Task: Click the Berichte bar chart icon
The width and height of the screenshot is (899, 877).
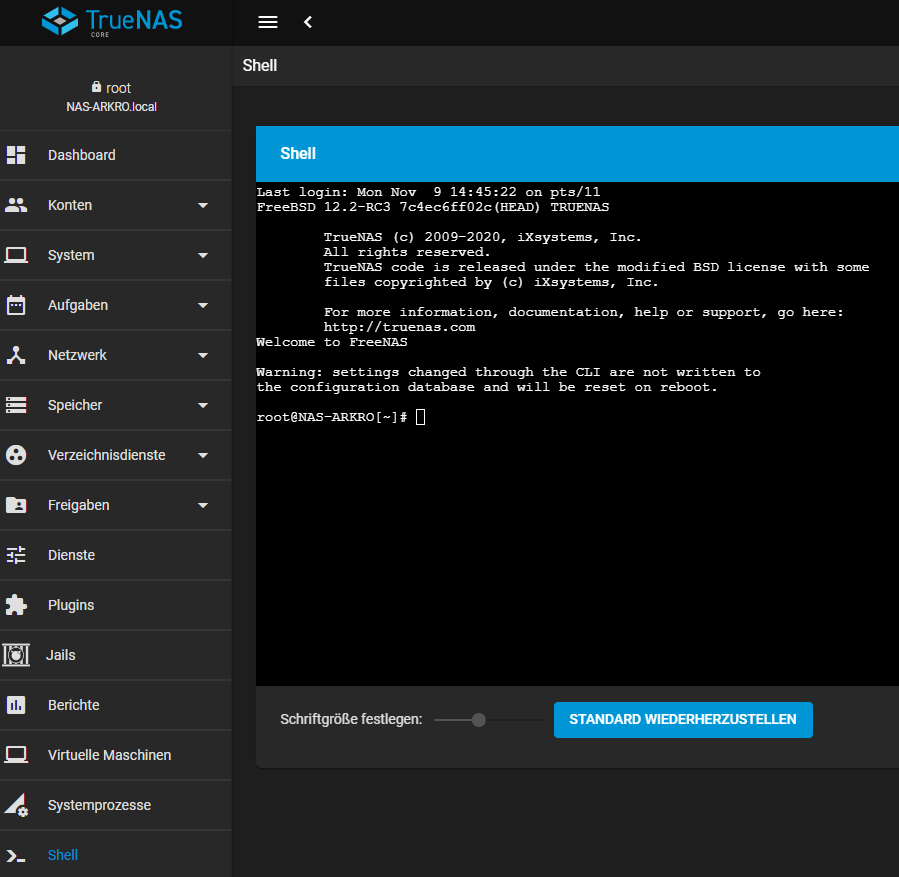Action: click(x=16, y=705)
